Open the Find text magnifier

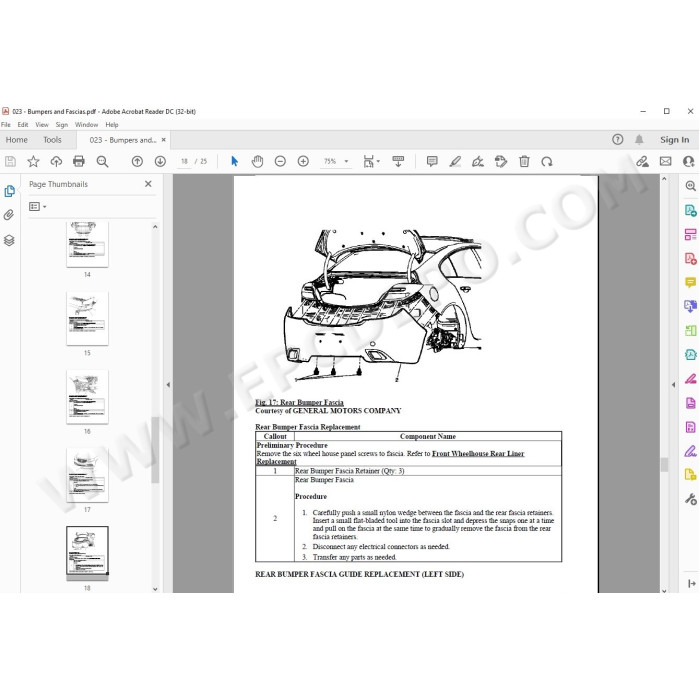click(x=102, y=162)
